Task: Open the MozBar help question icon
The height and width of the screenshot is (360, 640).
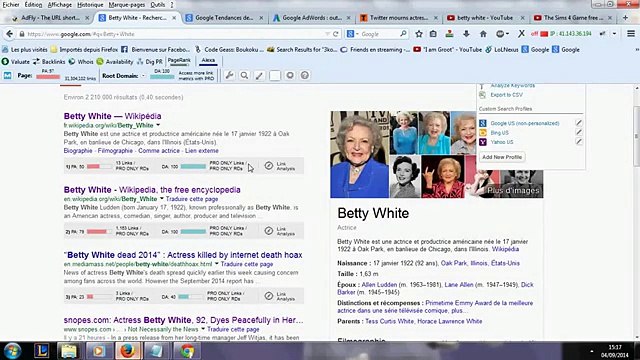Action: click(304, 76)
